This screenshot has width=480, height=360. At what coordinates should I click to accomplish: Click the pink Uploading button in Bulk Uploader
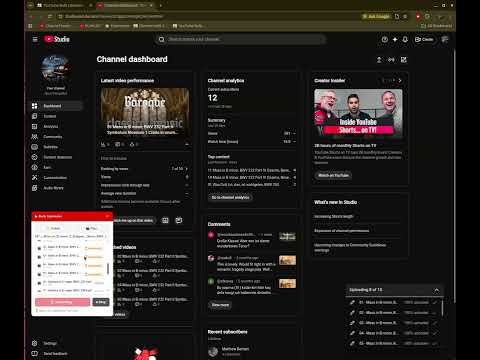(x=62, y=302)
